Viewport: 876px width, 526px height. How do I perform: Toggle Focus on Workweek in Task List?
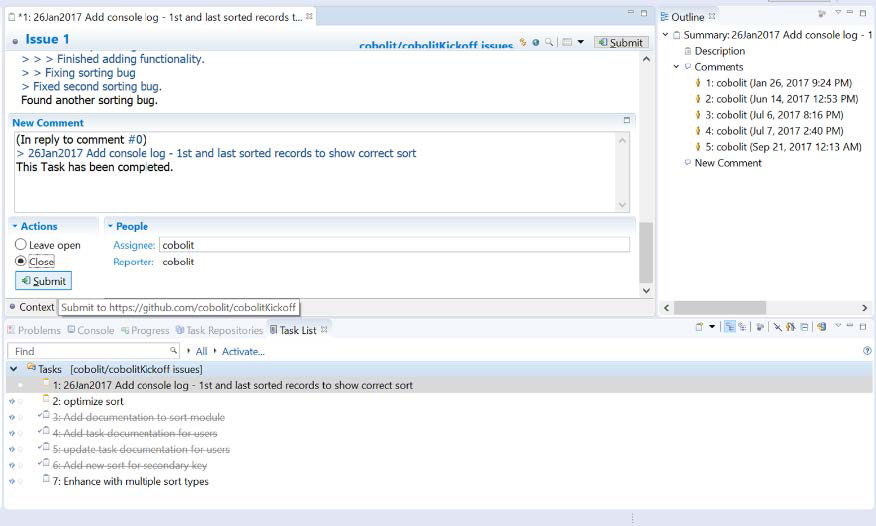point(759,327)
